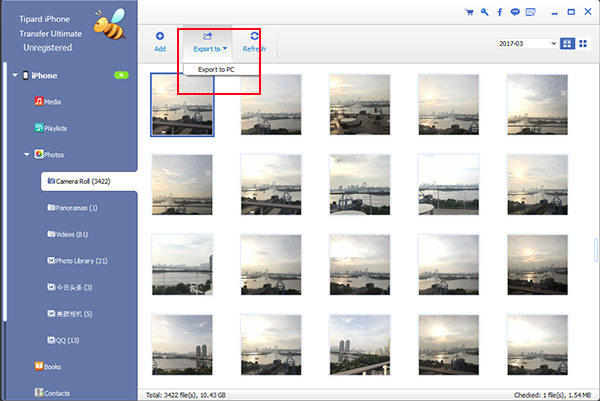Viewport: 600px width, 401px height.
Task: Open the Facebook share icon
Action: (500, 12)
